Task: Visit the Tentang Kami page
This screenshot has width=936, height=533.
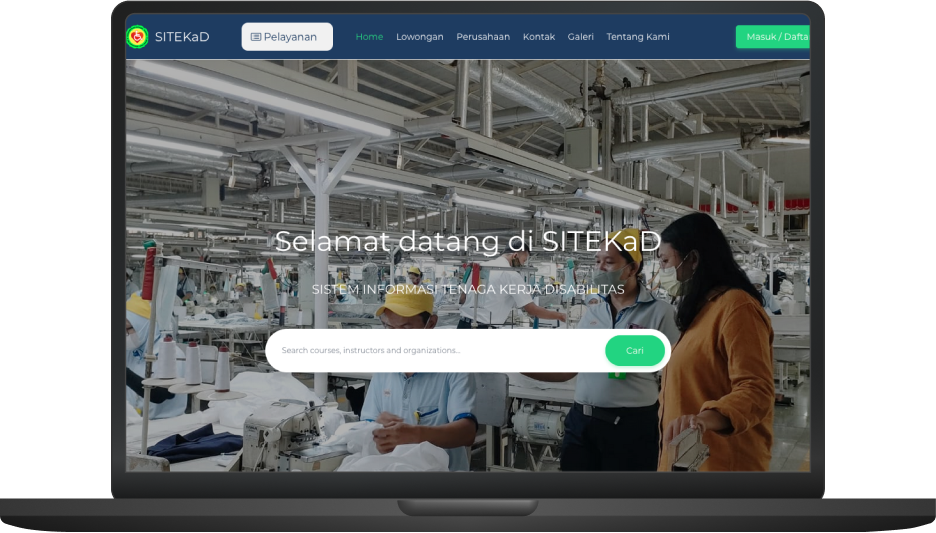Action: pos(637,37)
